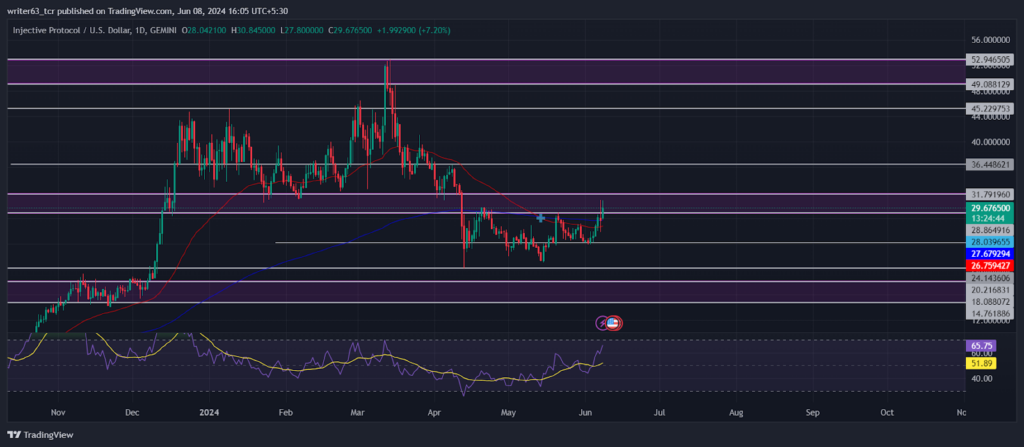
Task: Click the 40.00 RSI axis tick
Action: coord(982,378)
